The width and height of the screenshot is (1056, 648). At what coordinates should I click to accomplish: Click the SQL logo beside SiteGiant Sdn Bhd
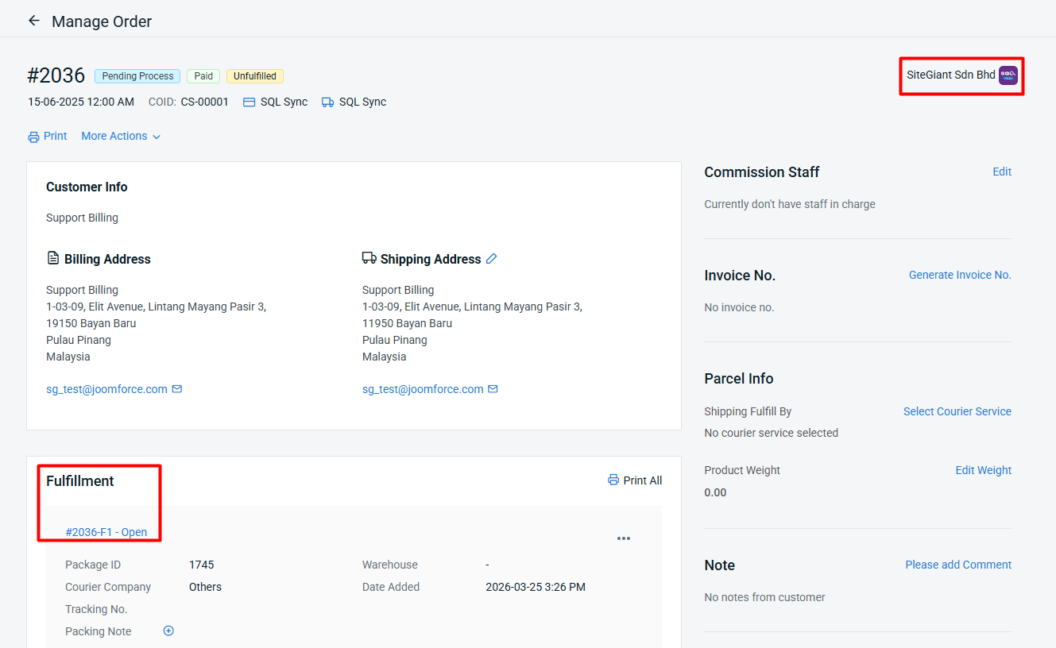(1008, 75)
